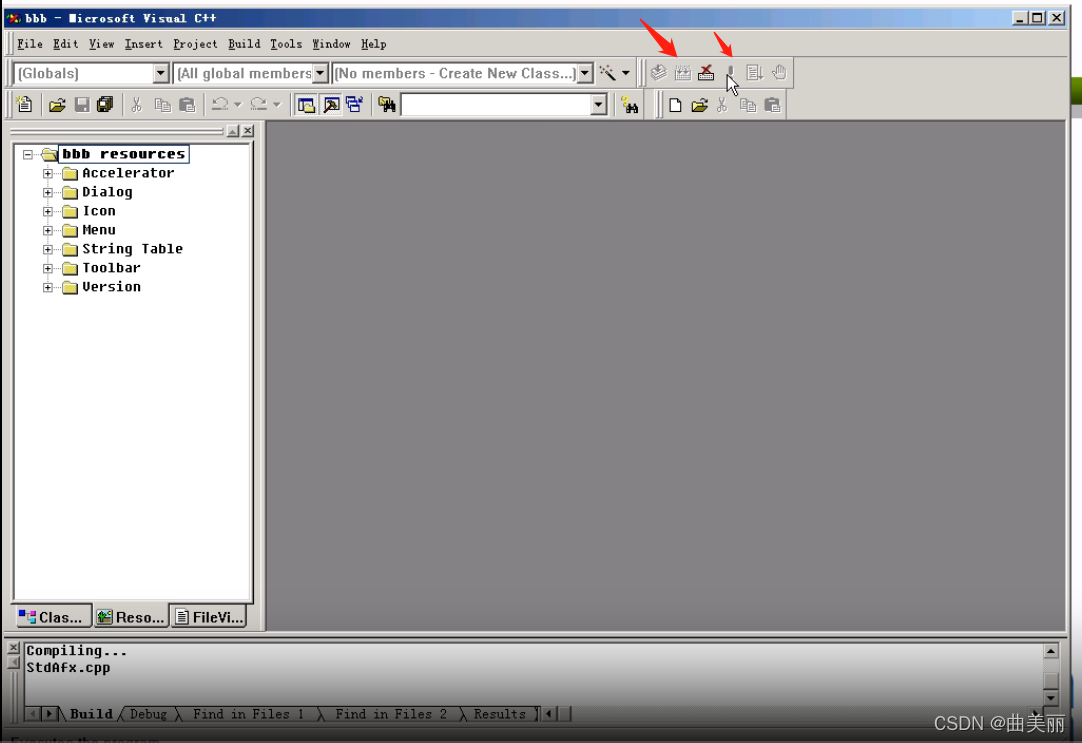This screenshot has width=1082, height=743.
Task: Click the Execute Program exclamation icon
Action: click(730, 72)
